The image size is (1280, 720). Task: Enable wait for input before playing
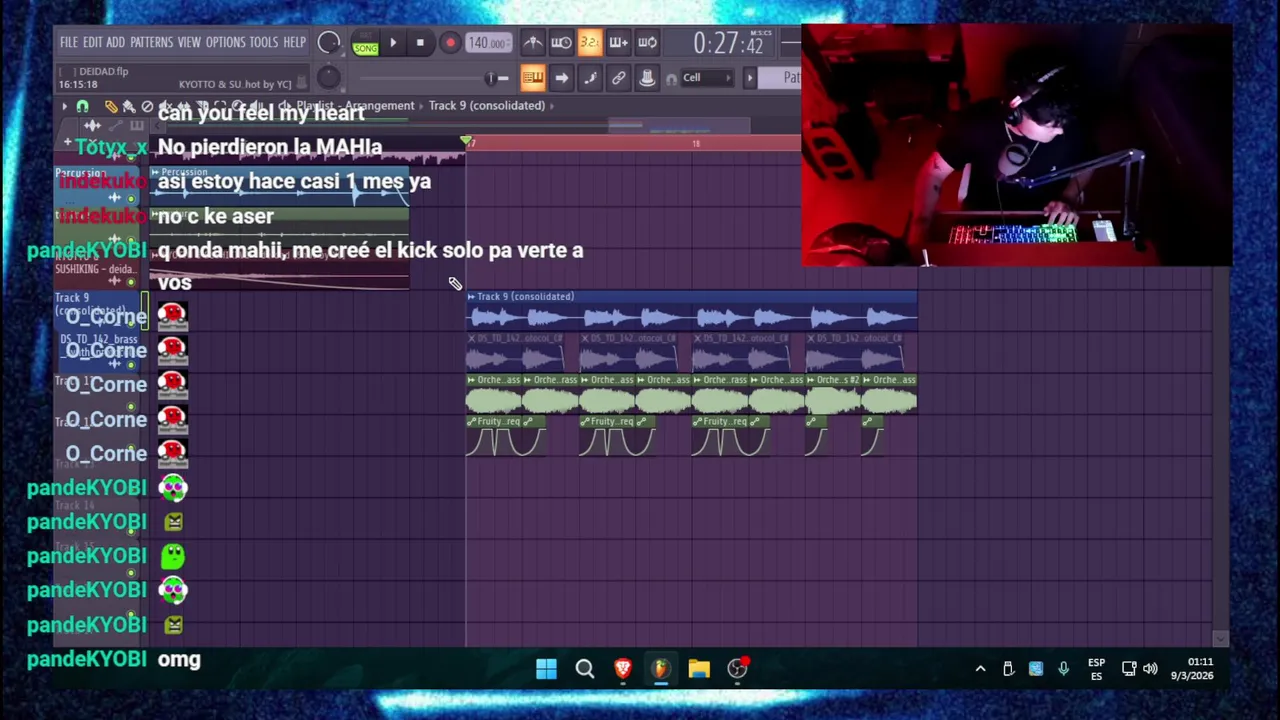[x=561, y=42]
